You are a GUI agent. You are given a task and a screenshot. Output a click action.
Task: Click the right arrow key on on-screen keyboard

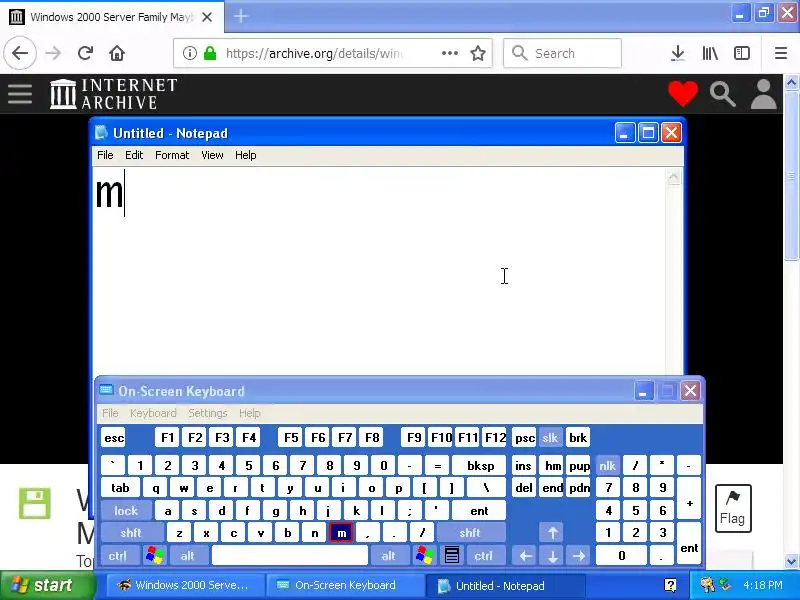pos(579,555)
